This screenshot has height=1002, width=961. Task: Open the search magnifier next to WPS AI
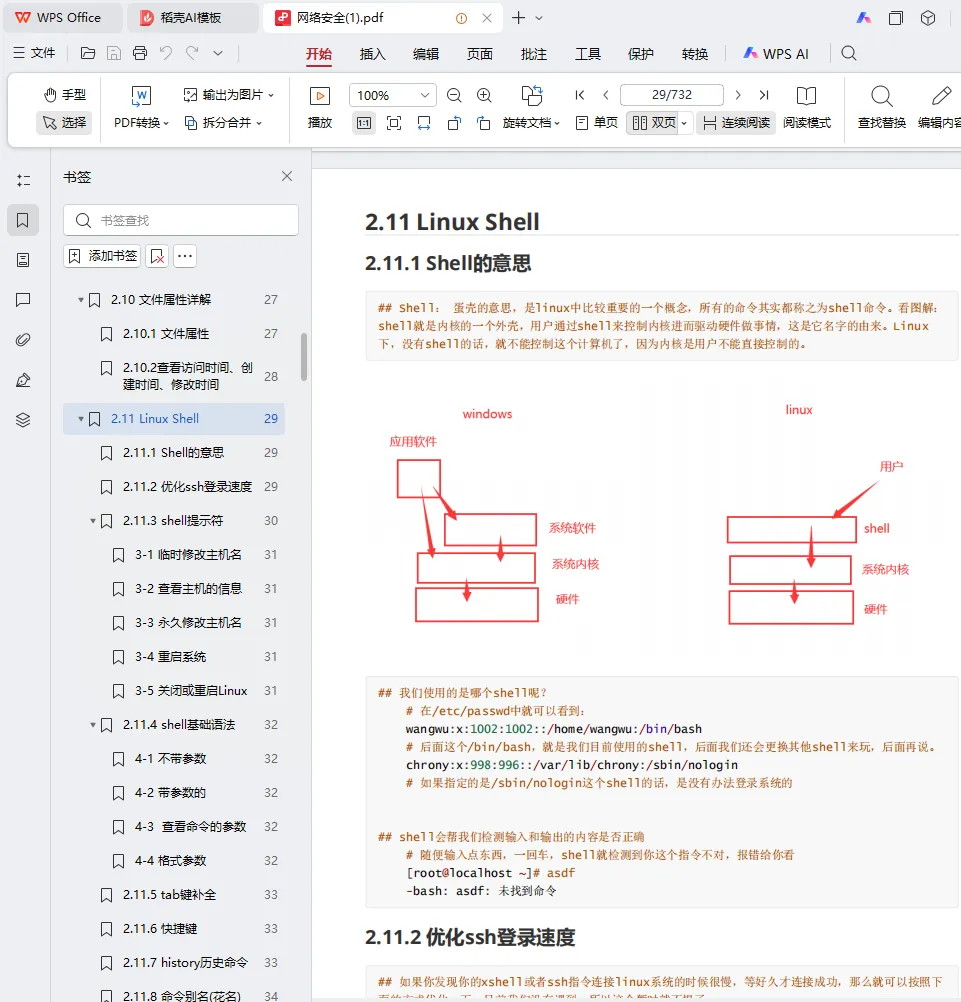tap(849, 53)
